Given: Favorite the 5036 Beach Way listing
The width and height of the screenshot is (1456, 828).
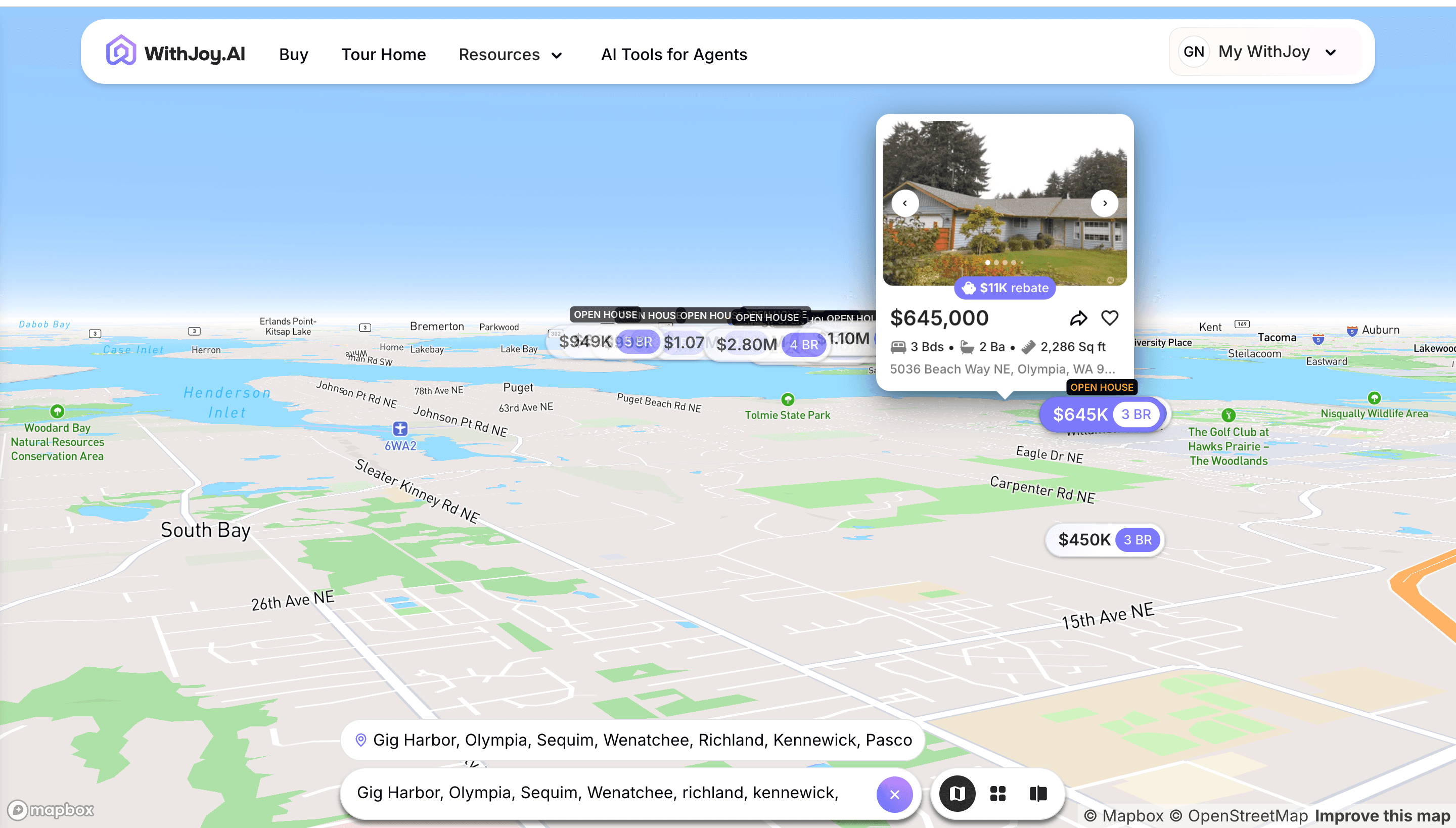Looking at the screenshot, I should 1110,318.
